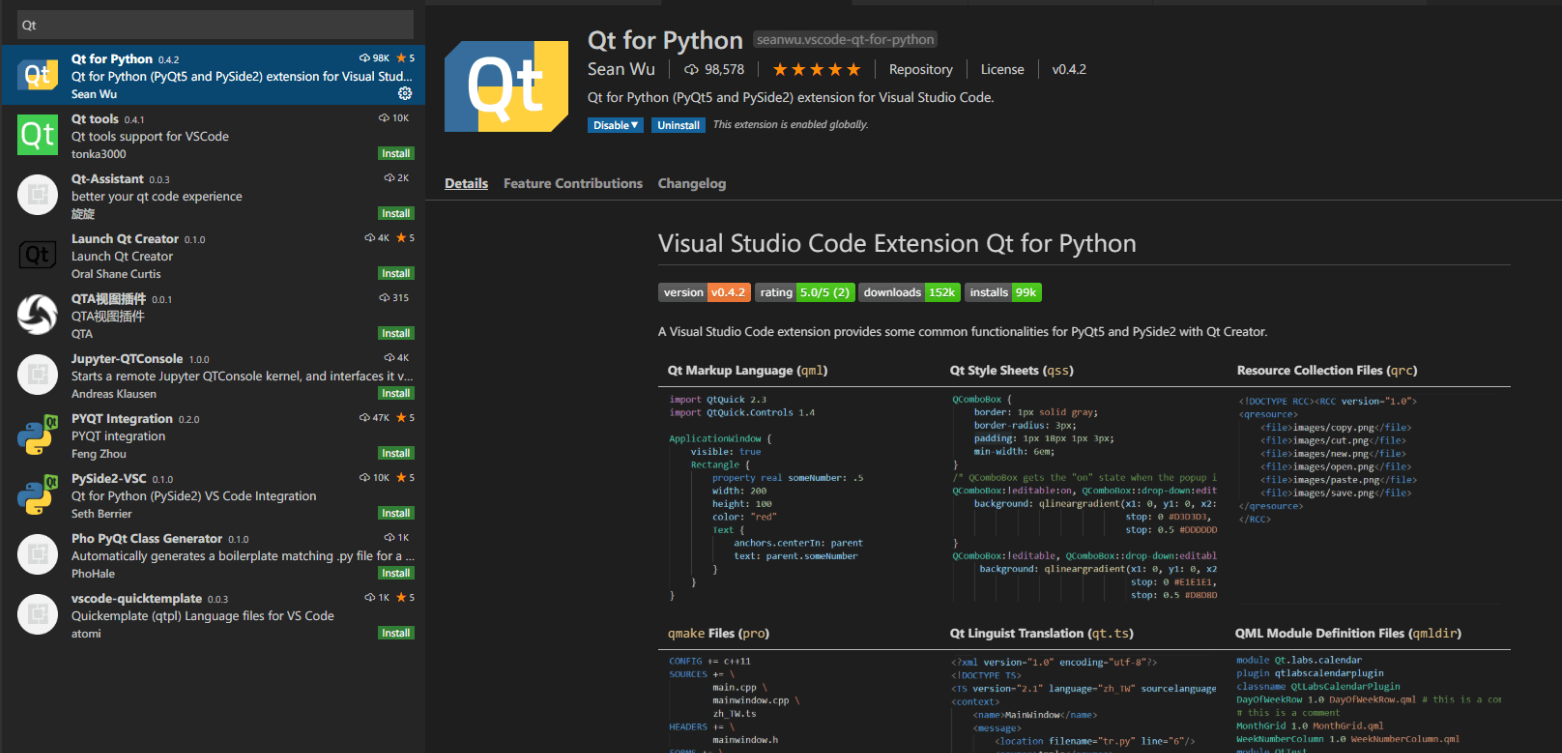The width and height of the screenshot is (1562, 753).
Task: Click the rating 5.0/5 badge
Action: [x=805, y=292]
